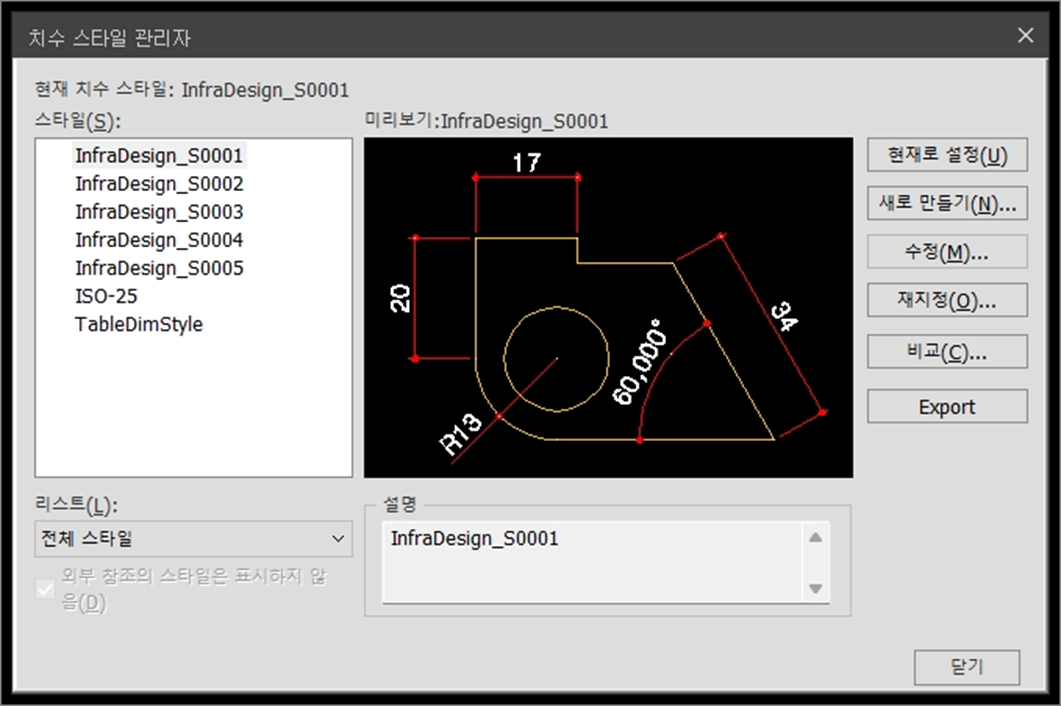Click the dimension style preview image
1061x706 pixels.
(608, 308)
